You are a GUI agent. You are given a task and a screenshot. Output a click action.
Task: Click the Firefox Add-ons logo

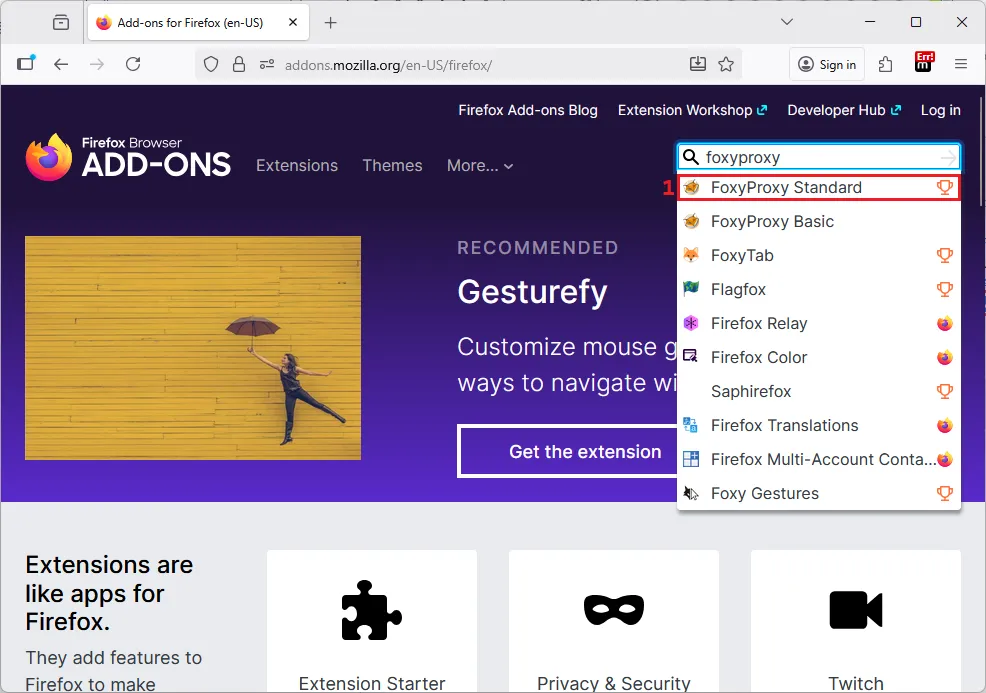pyautogui.click(x=128, y=158)
